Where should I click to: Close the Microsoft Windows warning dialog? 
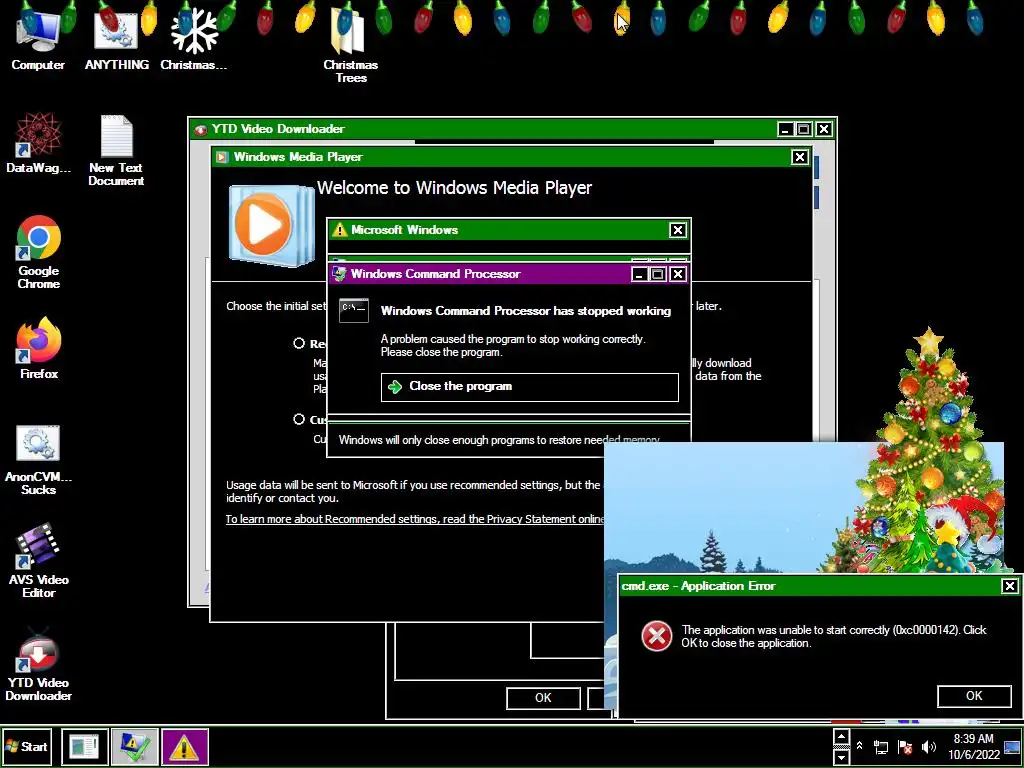pos(677,230)
